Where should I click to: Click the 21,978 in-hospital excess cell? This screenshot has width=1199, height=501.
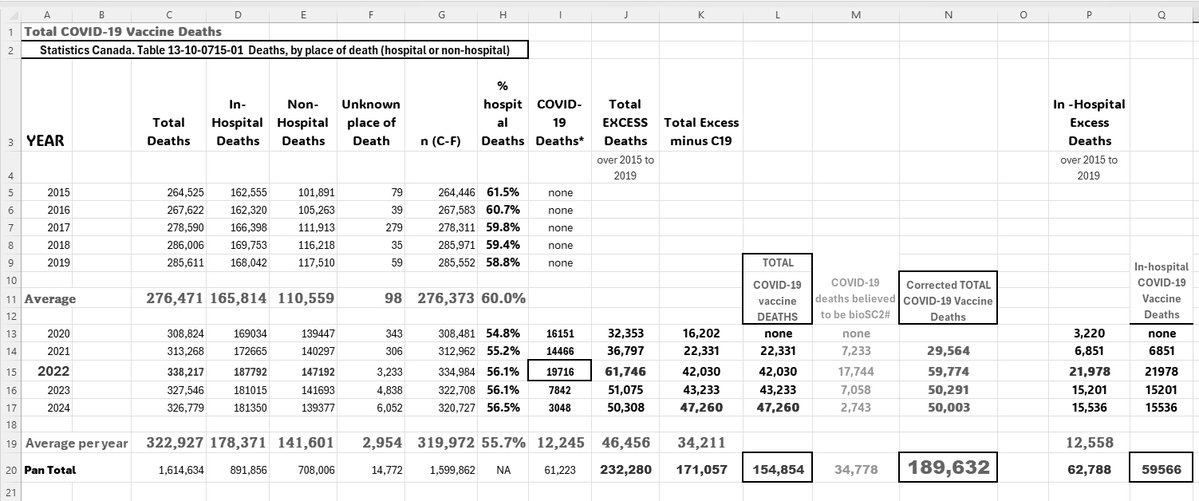(1090, 372)
